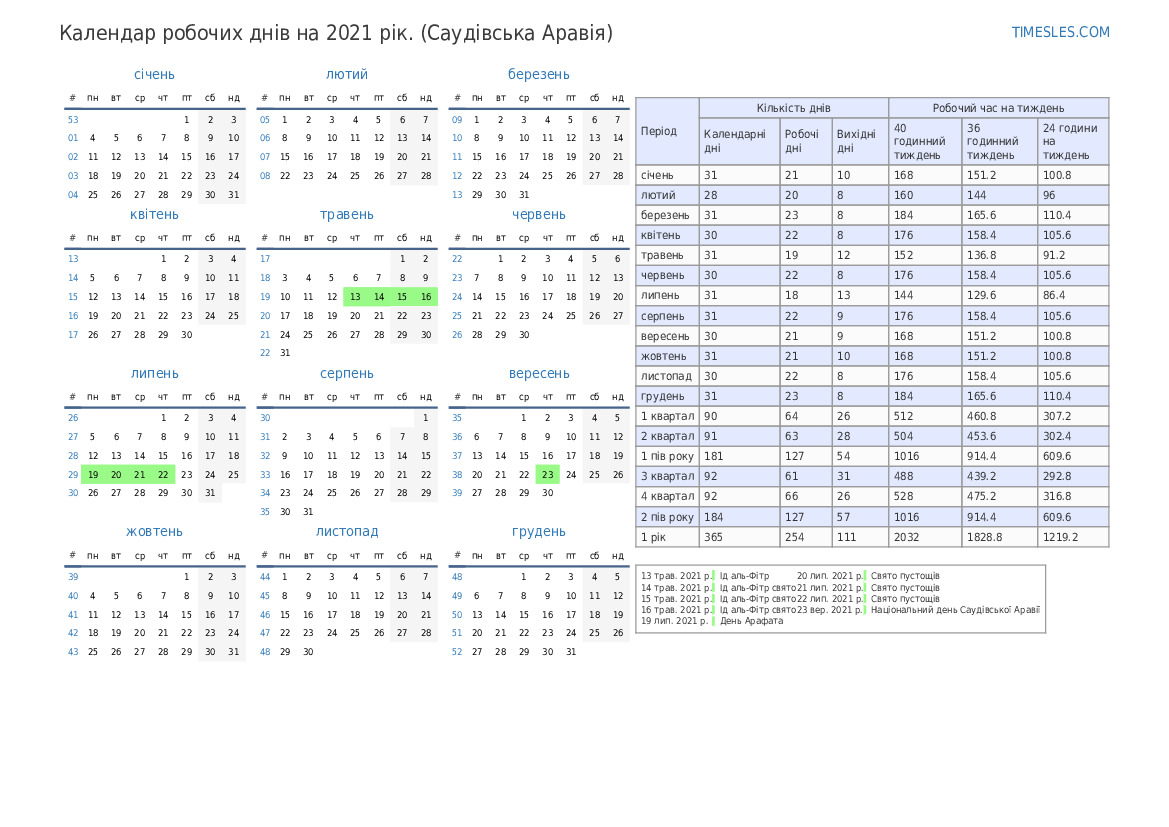Image resolution: width=1169 pixels, height=827 pixels.
Task: Click the '86.4' cell in the липень table row
Action: pos(1073,295)
